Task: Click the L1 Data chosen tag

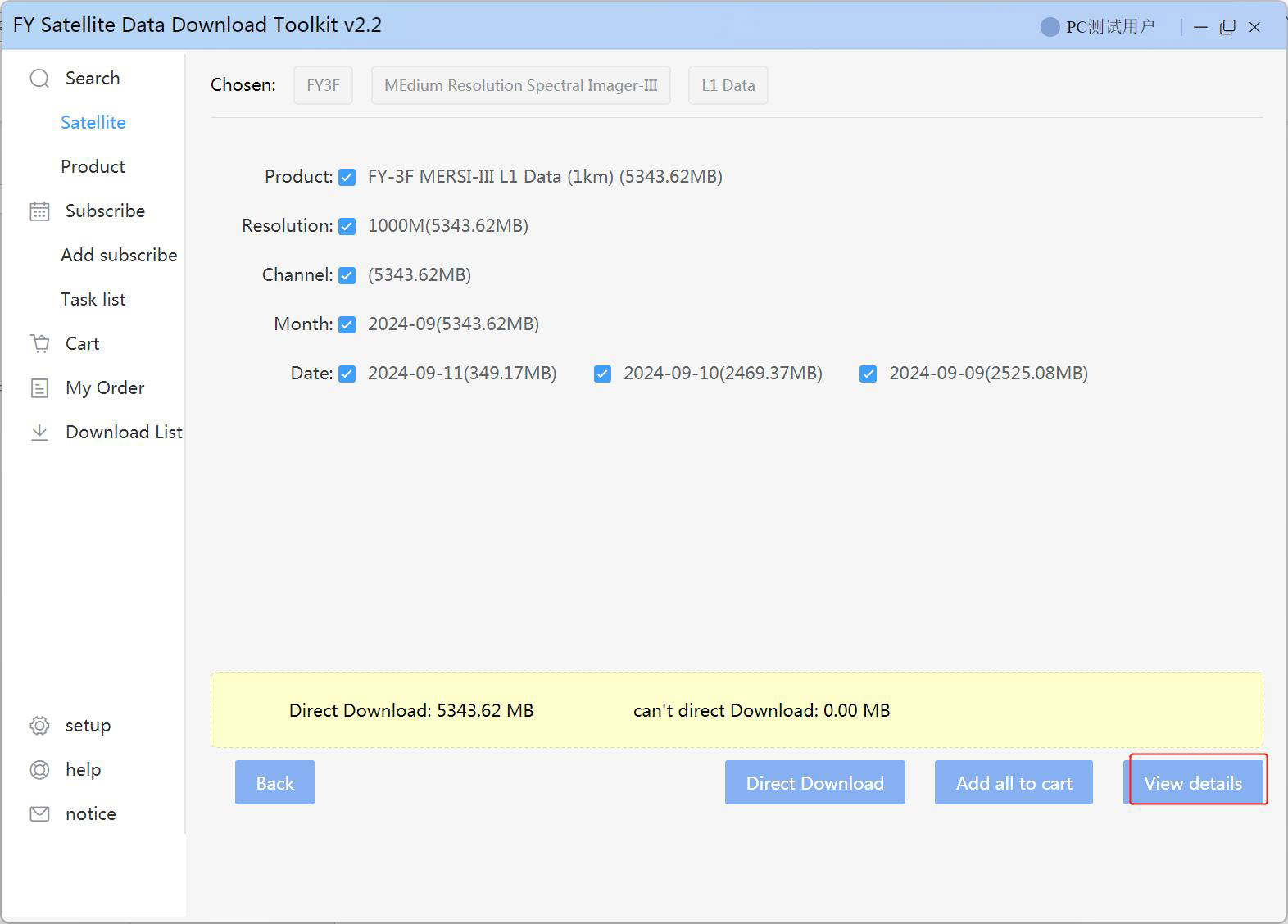Action: pyautogui.click(x=728, y=85)
